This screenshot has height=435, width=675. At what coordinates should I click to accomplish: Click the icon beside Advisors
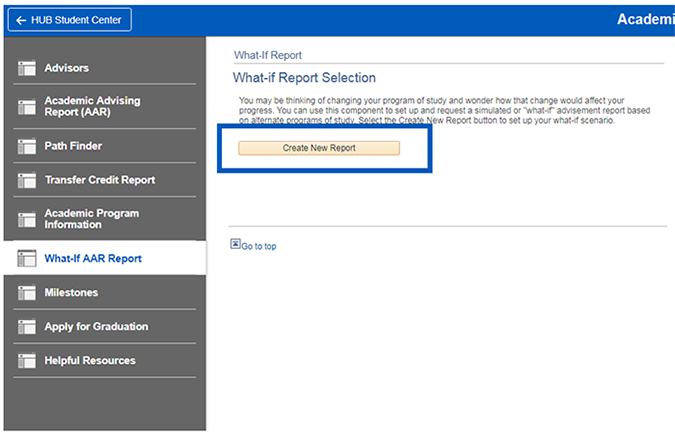[x=28, y=68]
